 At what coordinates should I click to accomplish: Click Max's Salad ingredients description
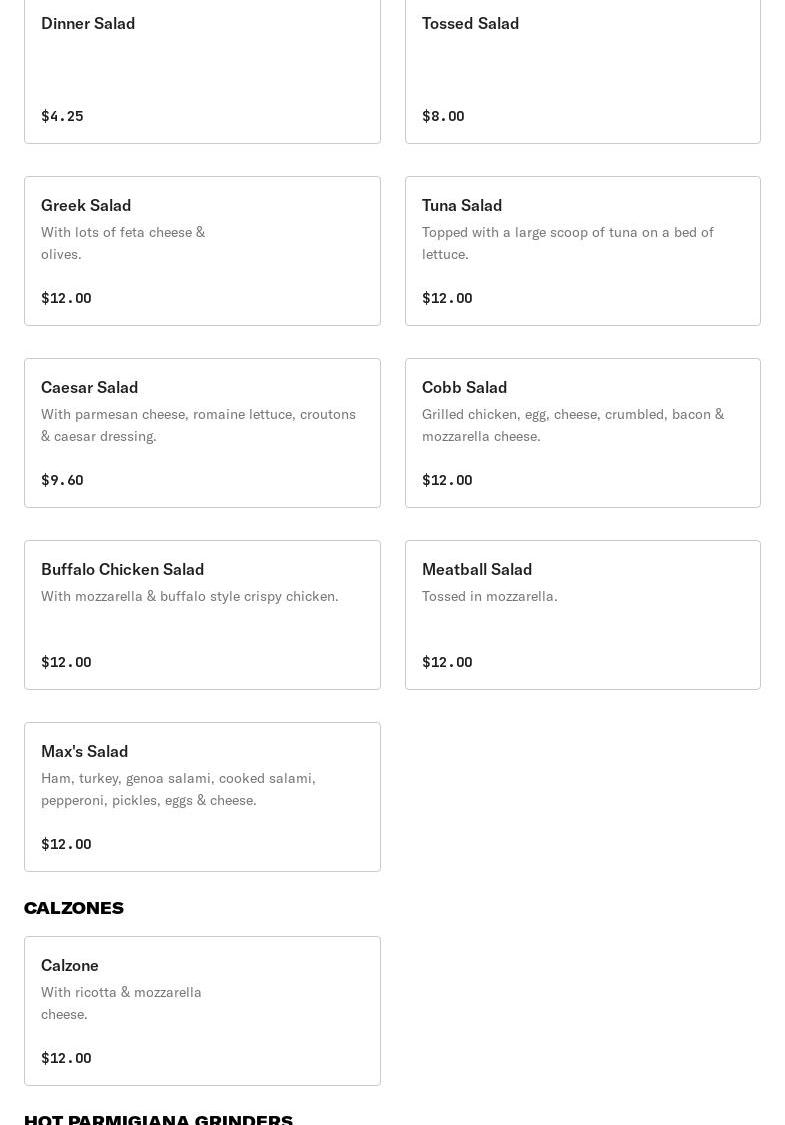pyautogui.click(x=179, y=789)
